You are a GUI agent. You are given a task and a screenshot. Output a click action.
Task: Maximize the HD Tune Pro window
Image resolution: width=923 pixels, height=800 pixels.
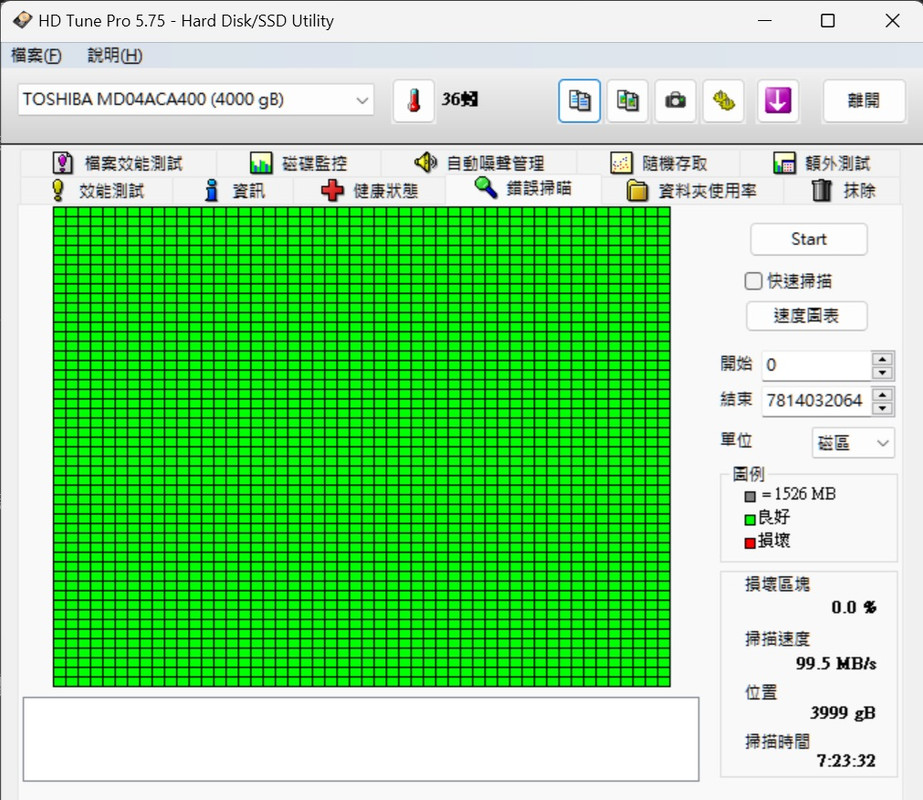(x=828, y=21)
